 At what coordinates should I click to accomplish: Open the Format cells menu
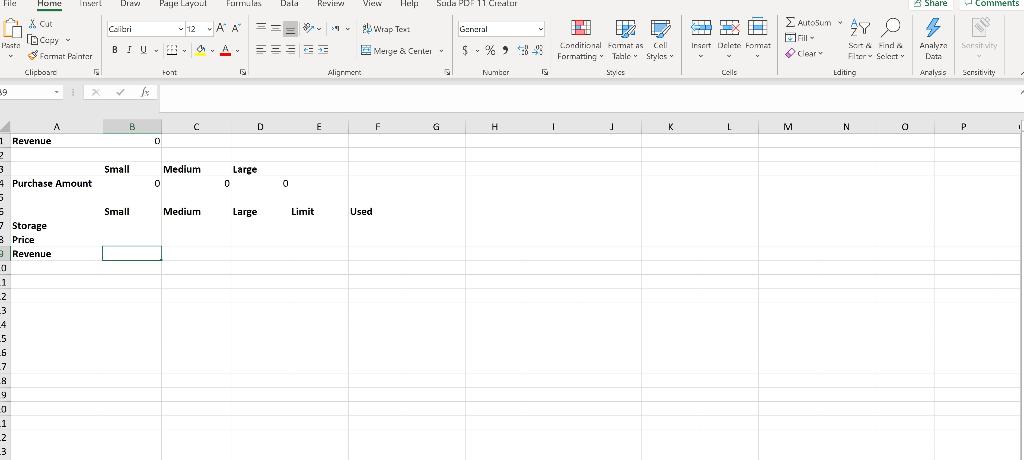click(758, 39)
